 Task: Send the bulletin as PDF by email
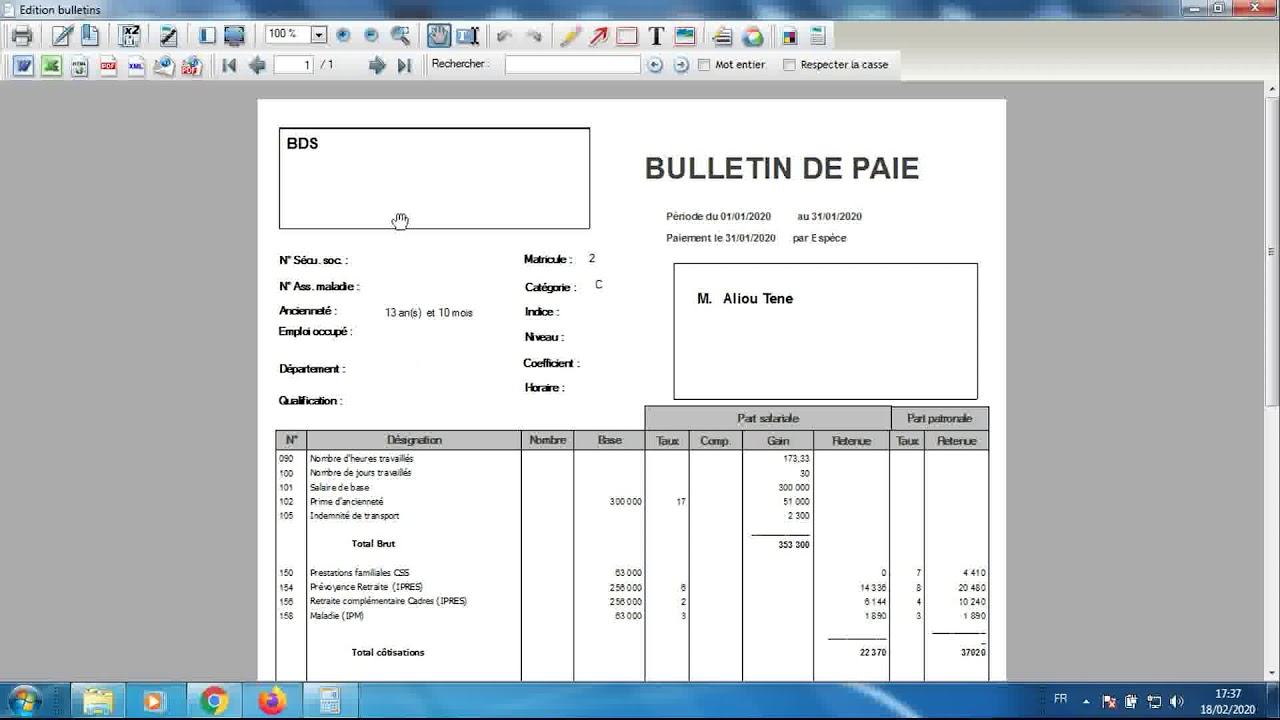192,66
